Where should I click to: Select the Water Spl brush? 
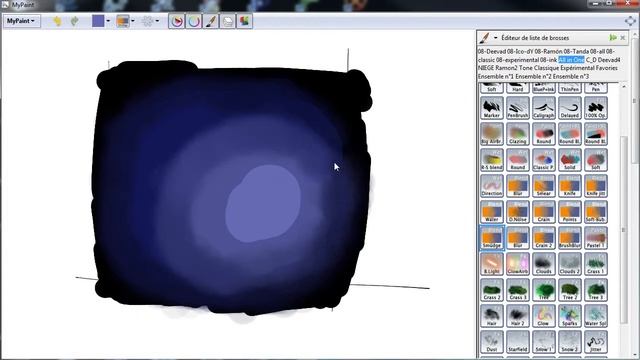(x=596, y=316)
